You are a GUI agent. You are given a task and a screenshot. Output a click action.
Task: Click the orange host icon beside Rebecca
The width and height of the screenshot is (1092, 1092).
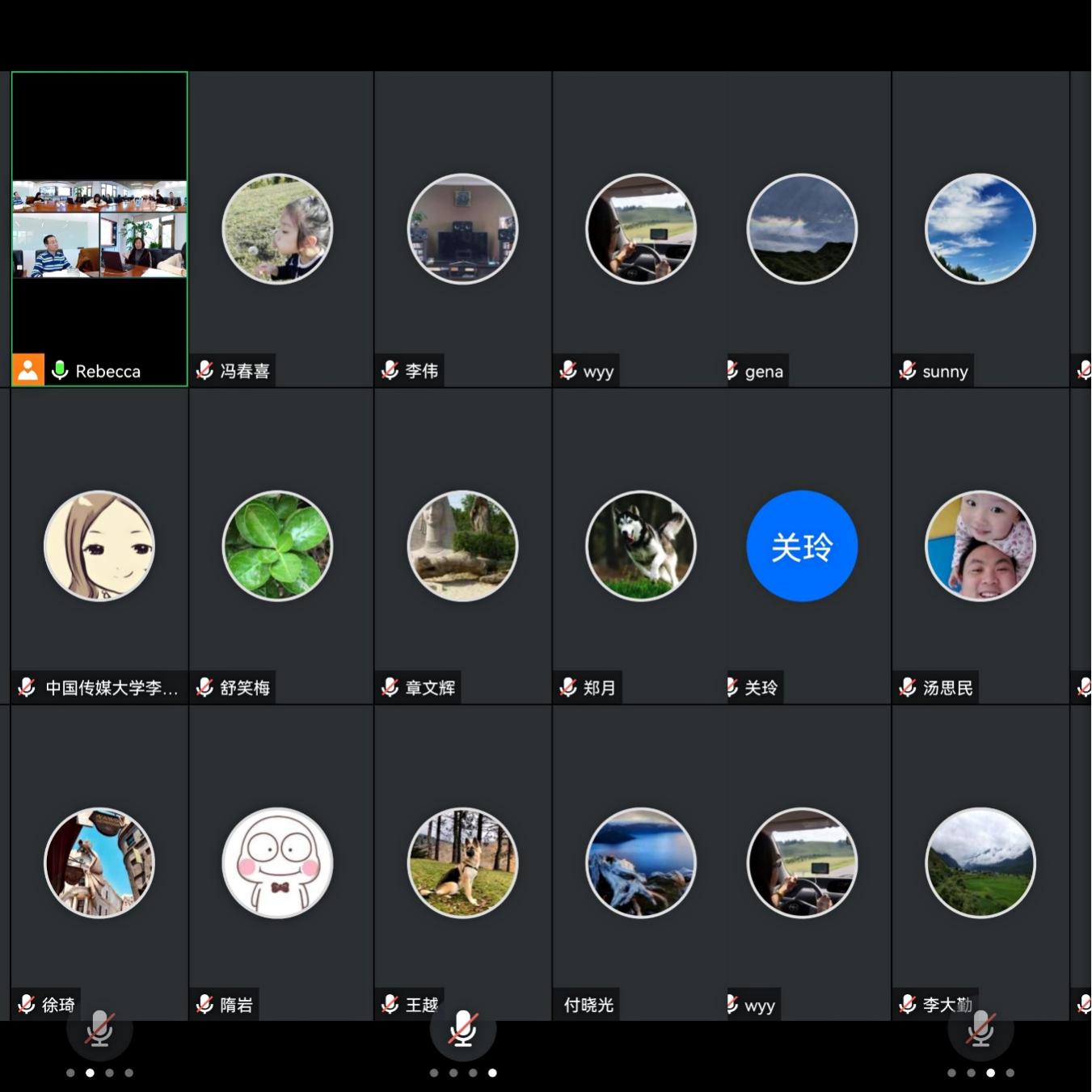pos(27,370)
